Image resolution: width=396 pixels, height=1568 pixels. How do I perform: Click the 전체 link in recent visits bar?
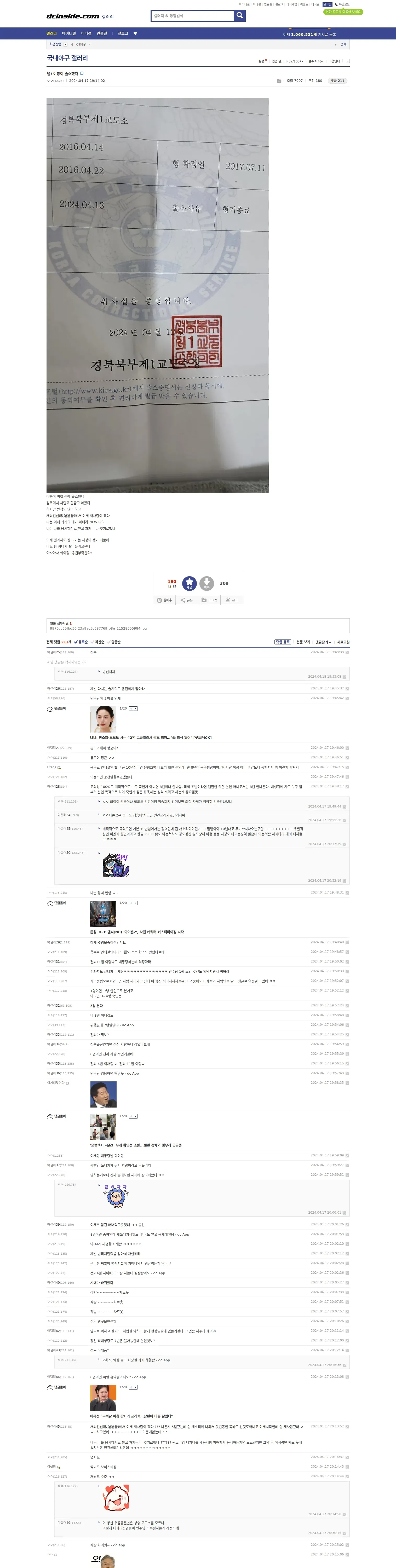click(344, 44)
